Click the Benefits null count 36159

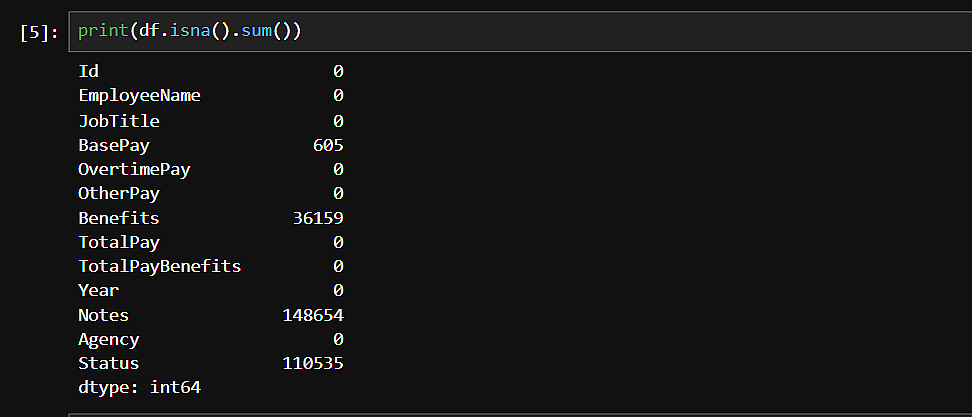pyautogui.click(x=316, y=218)
